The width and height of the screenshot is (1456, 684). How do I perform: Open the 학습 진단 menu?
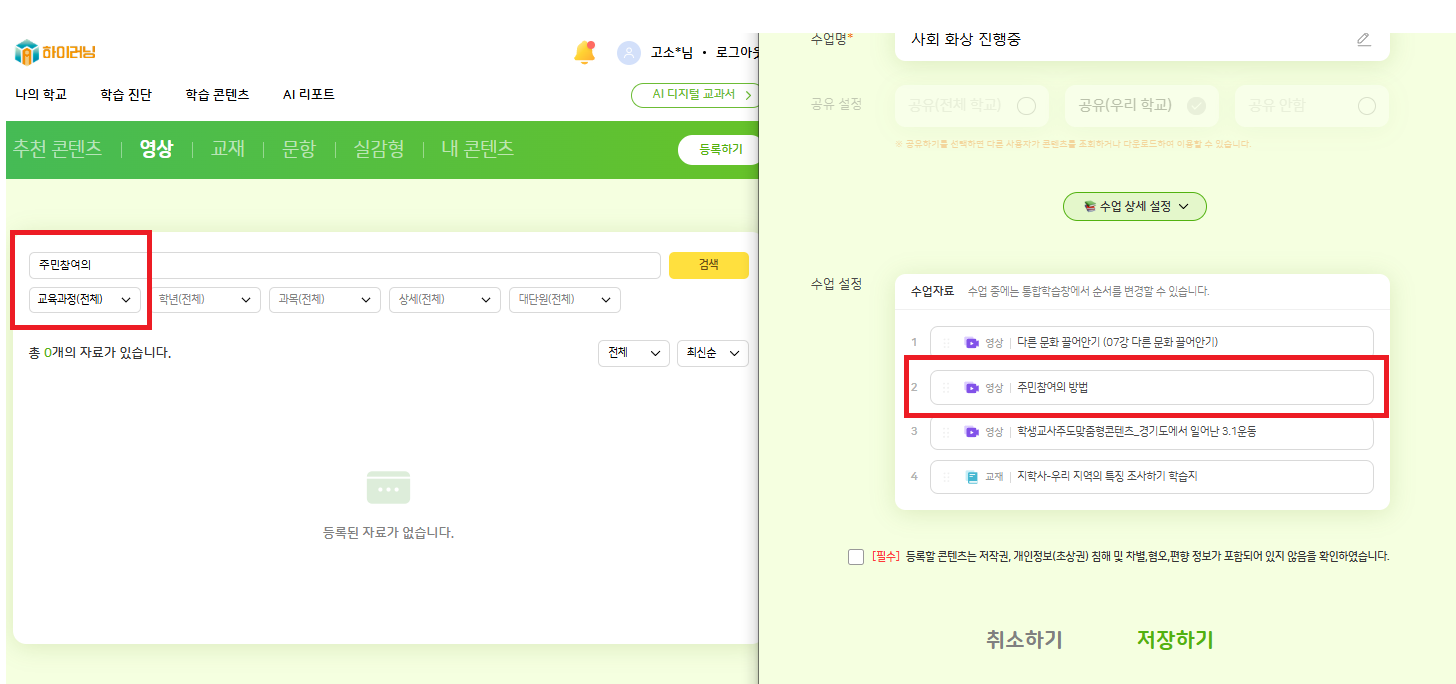coord(126,95)
